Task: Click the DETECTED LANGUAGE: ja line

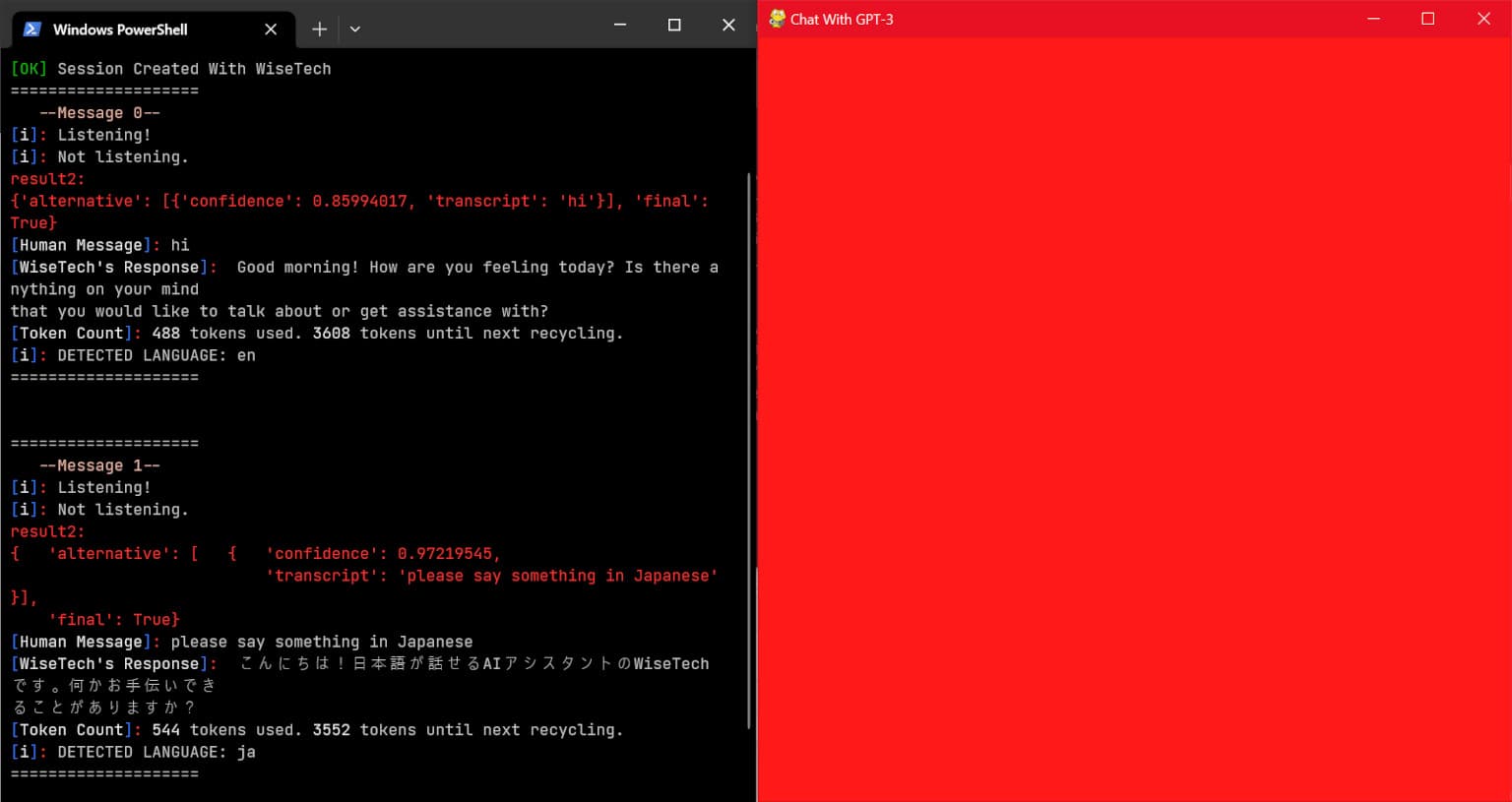Action: (133, 752)
